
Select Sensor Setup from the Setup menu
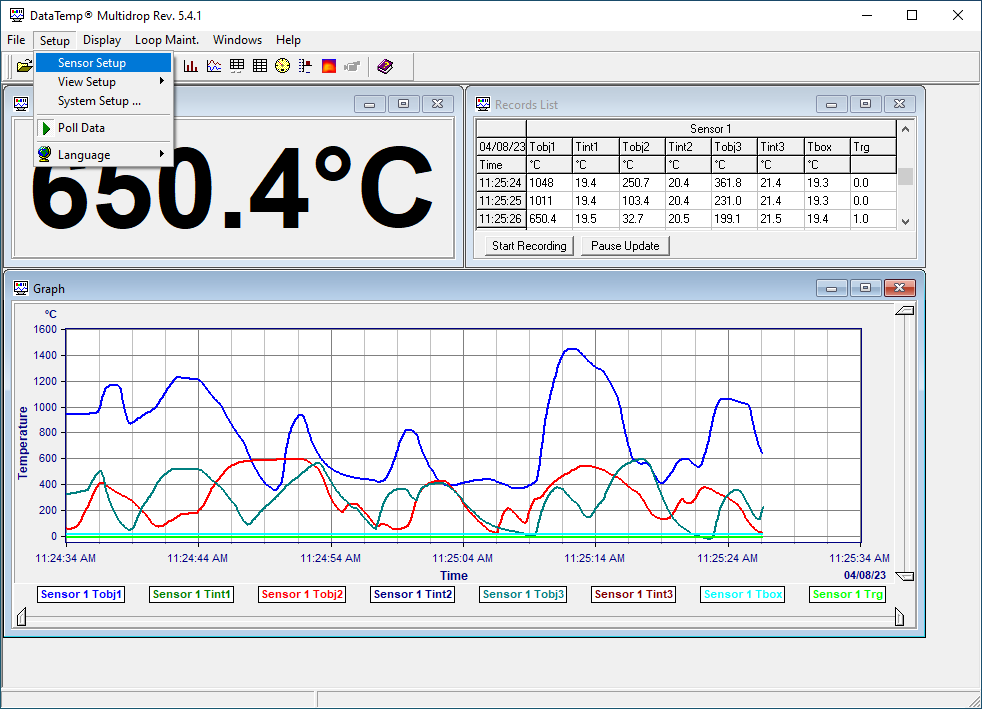pyautogui.click(x=103, y=63)
